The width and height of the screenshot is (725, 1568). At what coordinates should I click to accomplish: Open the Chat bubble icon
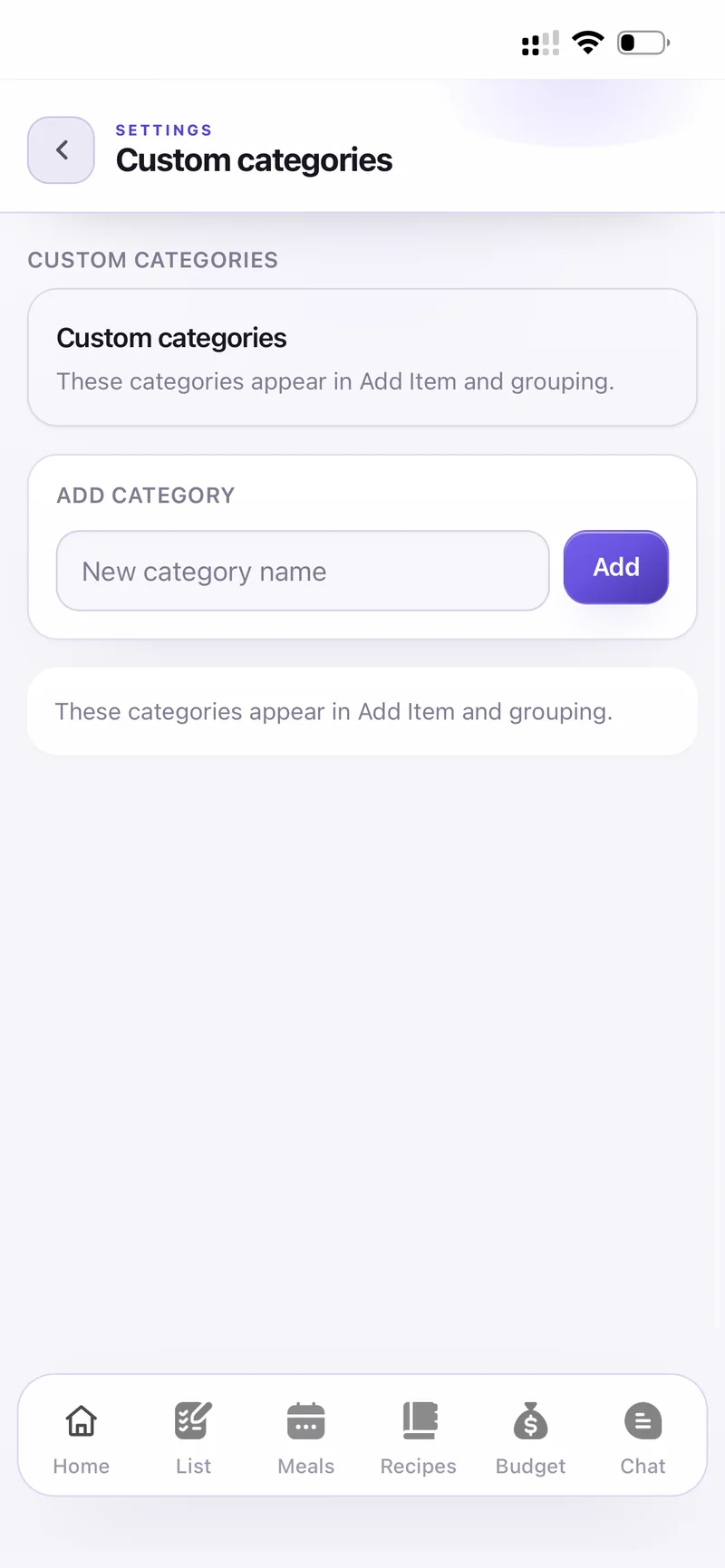[643, 1420]
